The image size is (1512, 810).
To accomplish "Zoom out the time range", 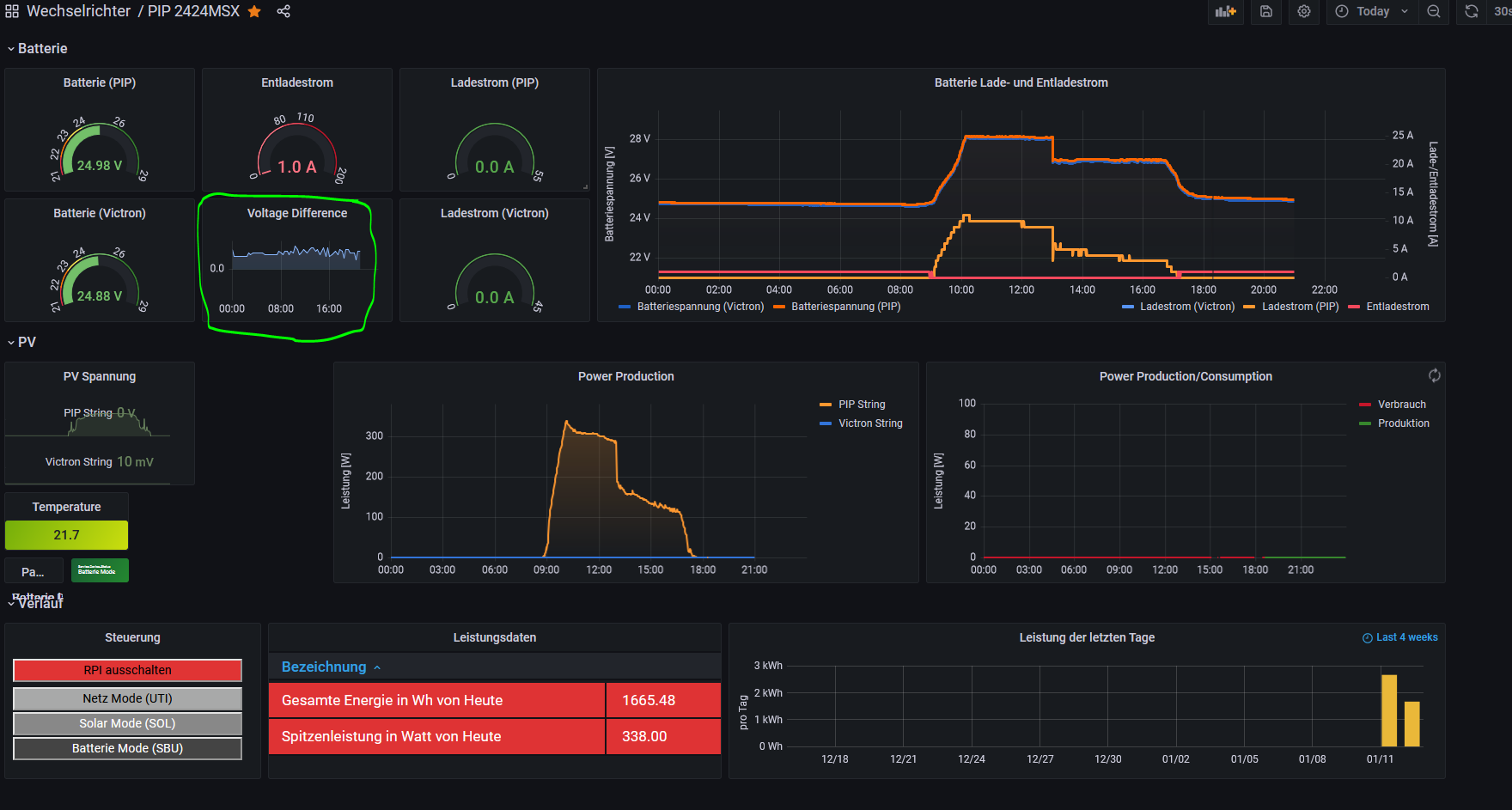I will click(1434, 11).
